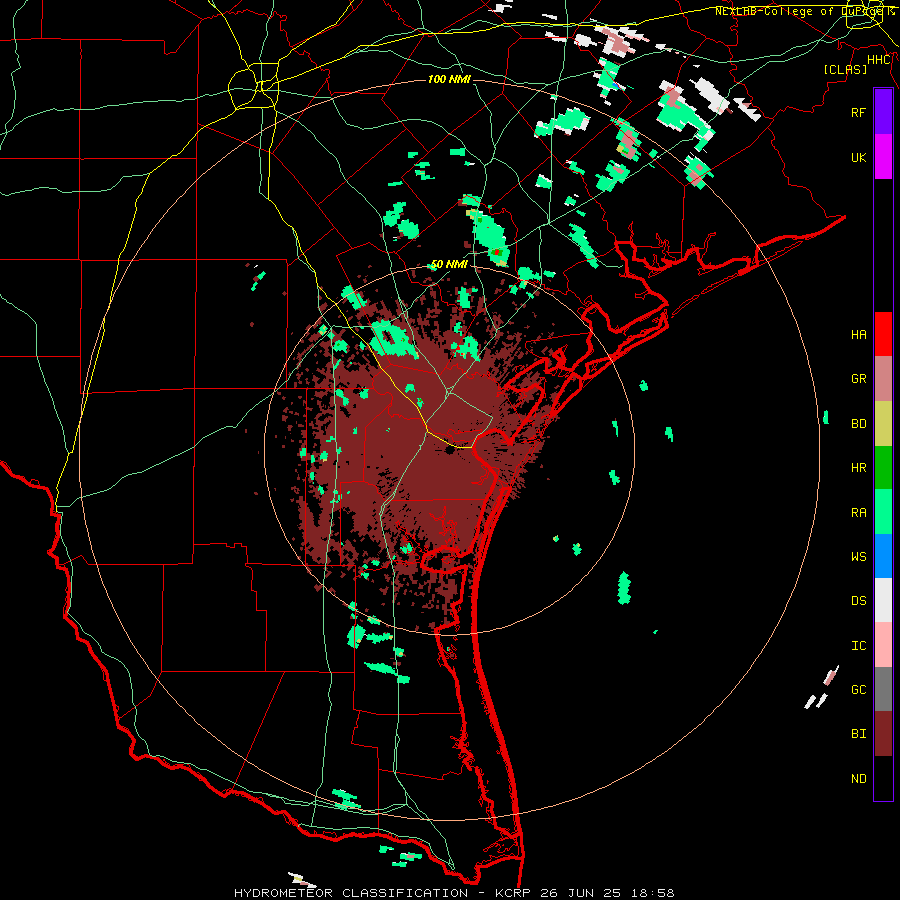Click the '100 NMI' range ring label
The image size is (900, 900).
[449, 79]
